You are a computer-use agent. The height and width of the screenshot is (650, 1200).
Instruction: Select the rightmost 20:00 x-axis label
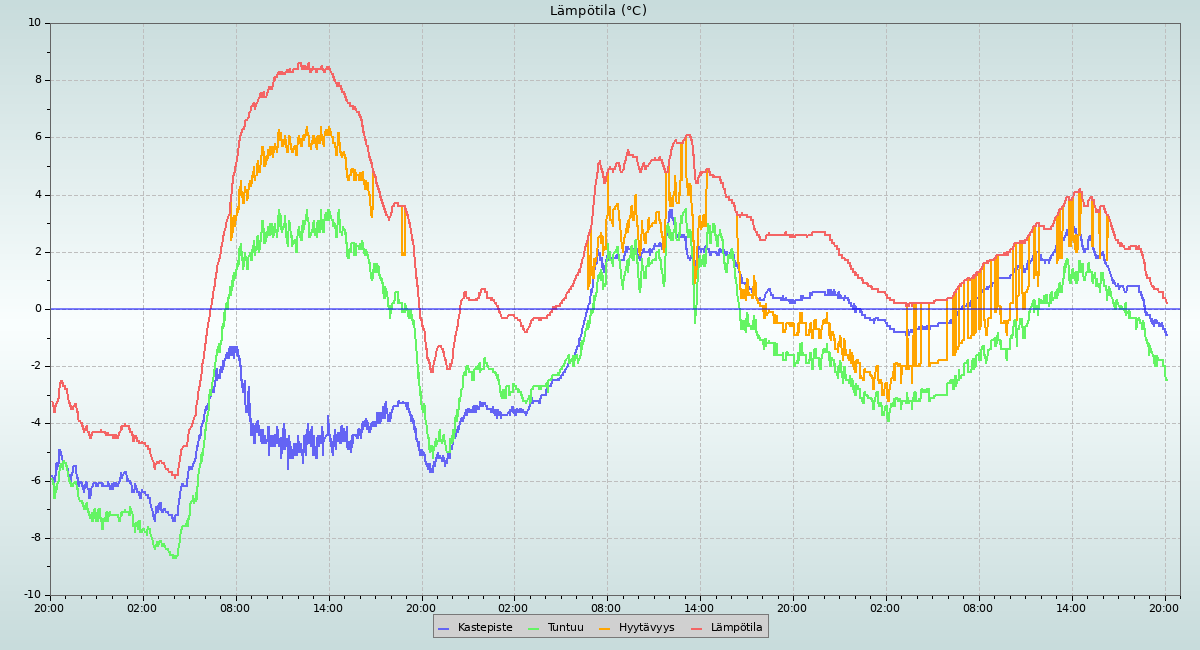pyautogui.click(x=1164, y=607)
